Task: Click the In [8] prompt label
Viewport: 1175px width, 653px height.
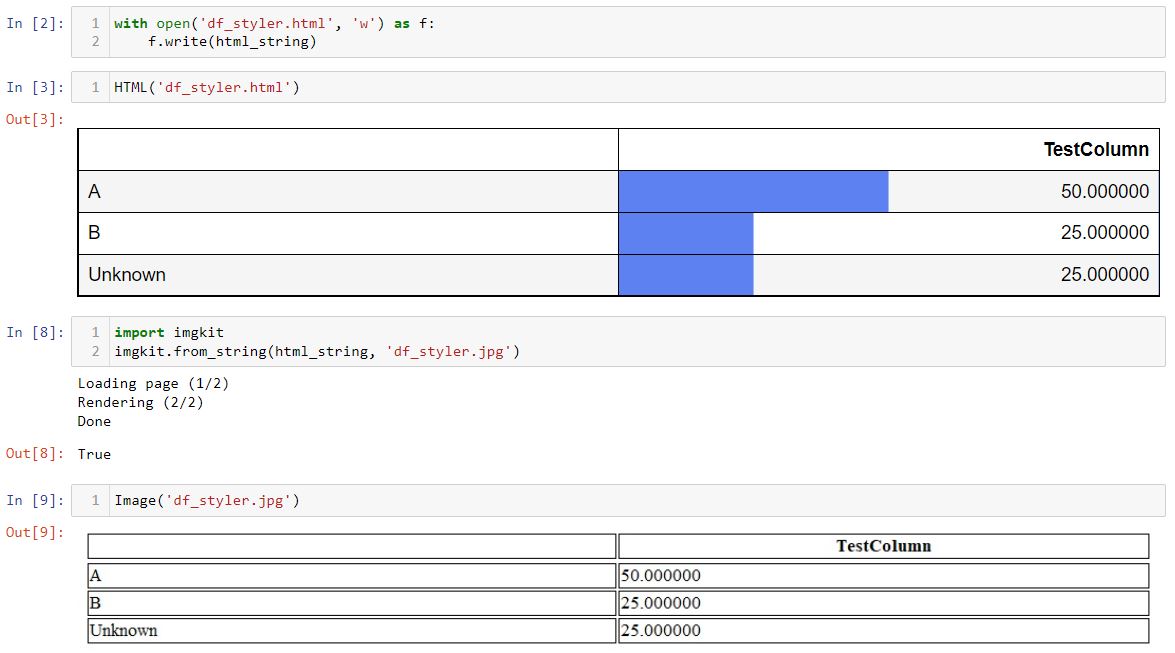Action: 34,332
